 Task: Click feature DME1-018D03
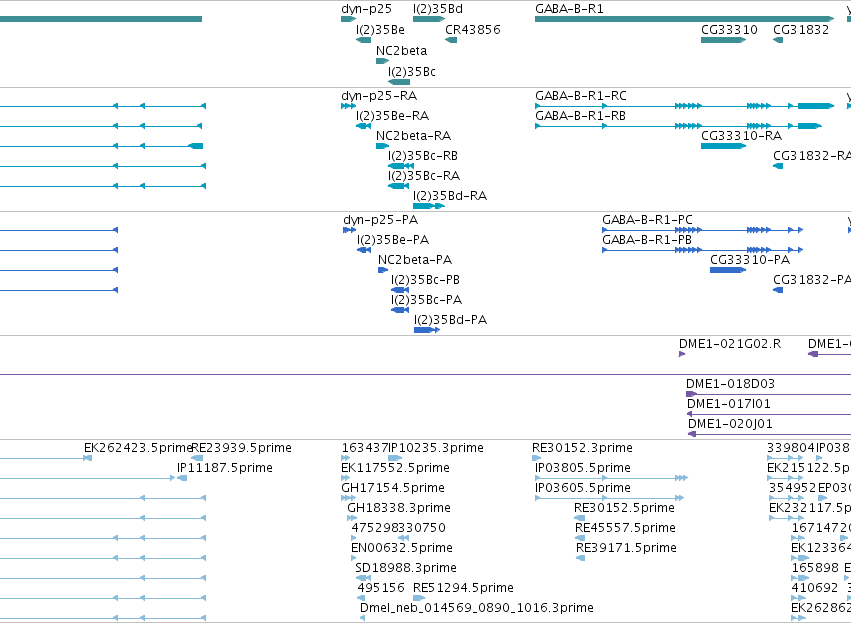tap(731, 384)
